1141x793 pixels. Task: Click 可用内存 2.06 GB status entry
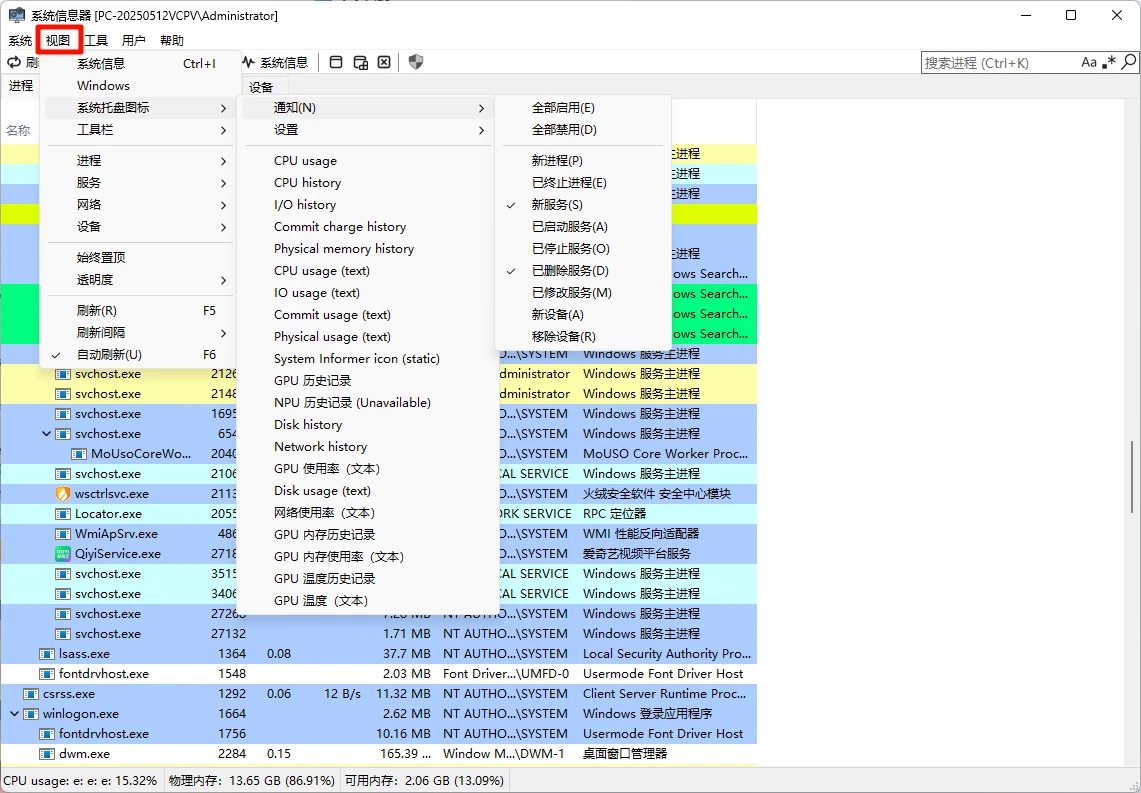pyautogui.click(x=424, y=781)
